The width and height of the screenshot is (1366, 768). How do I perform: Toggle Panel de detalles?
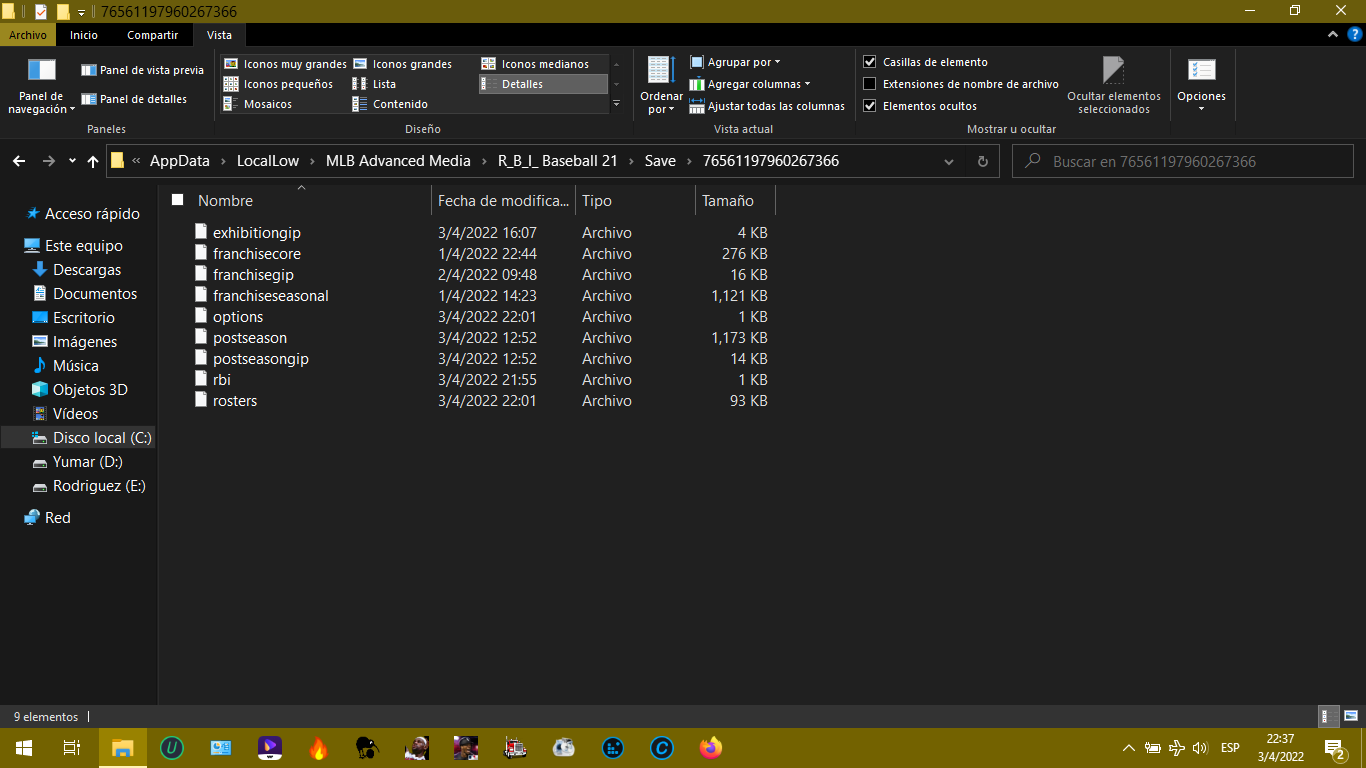[134, 99]
